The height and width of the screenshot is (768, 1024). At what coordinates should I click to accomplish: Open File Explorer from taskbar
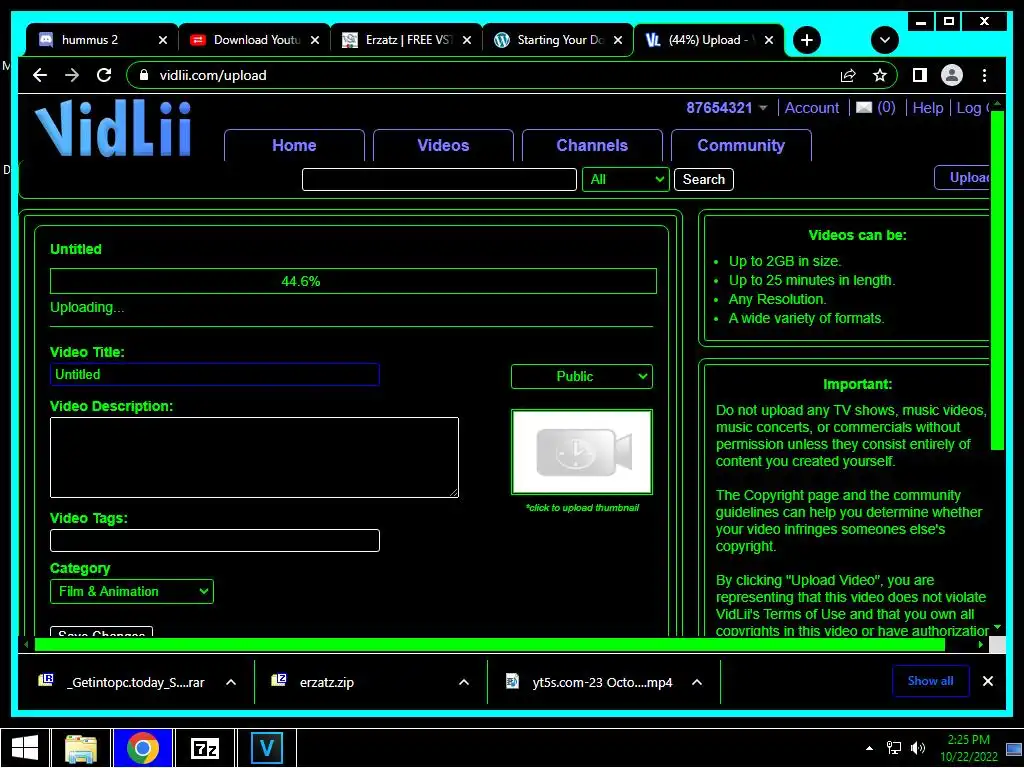(x=81, y=748)
